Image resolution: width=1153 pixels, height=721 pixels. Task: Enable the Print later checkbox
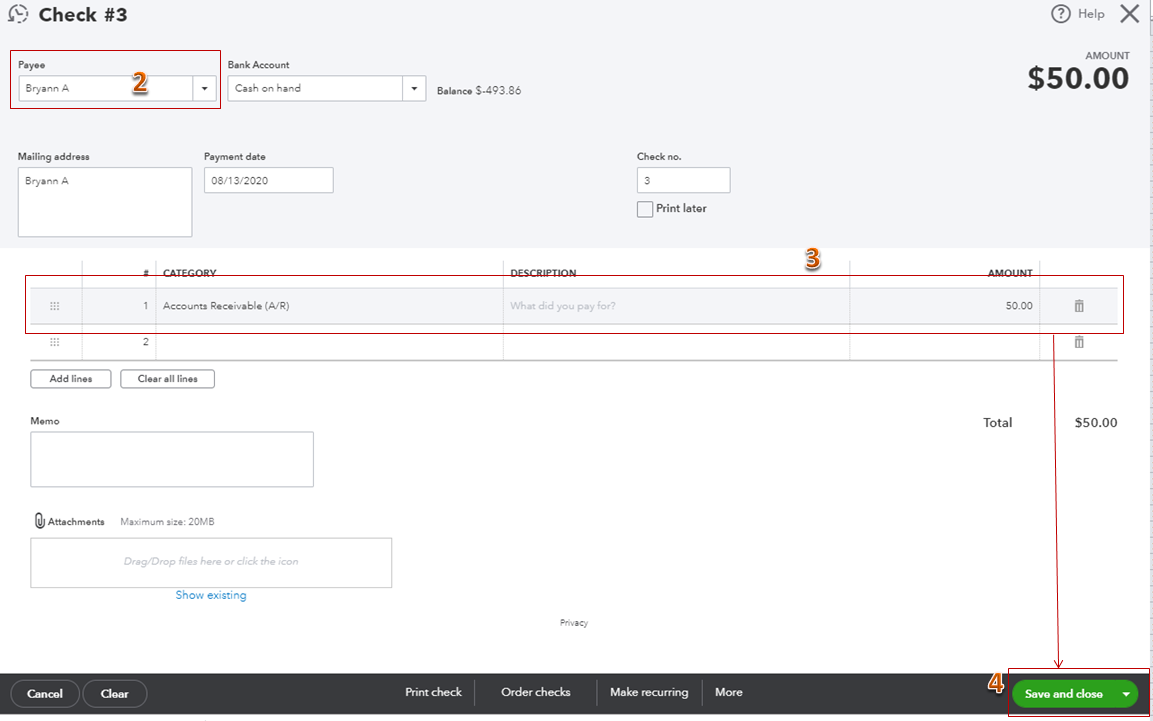645,209
